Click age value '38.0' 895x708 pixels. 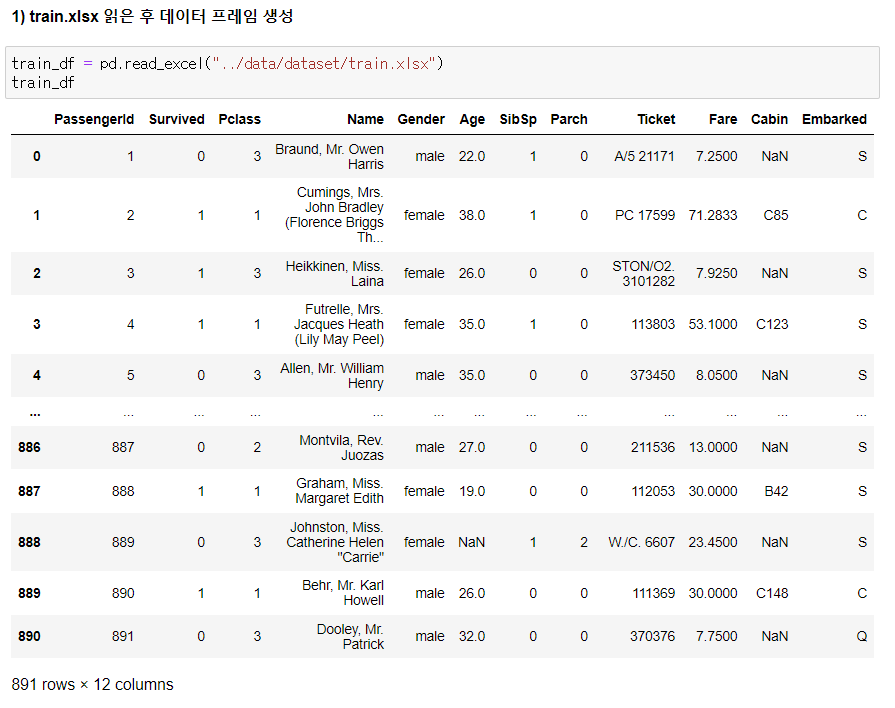[x=472, y=215]
